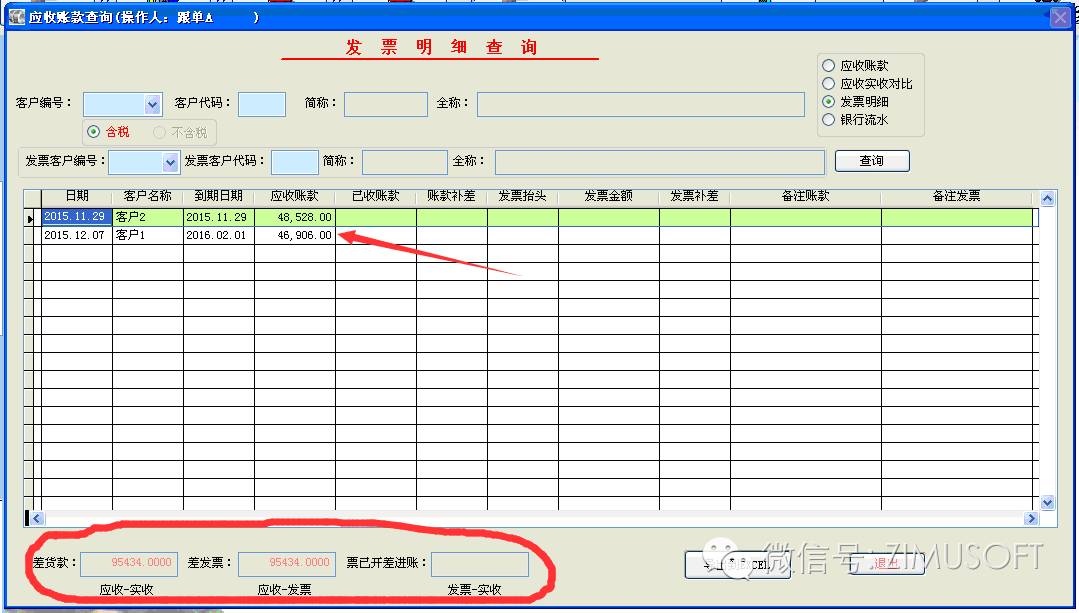Open the 客户编号 dropdown list
Image resolution: width=1079 pixels, height=613 pixels.
pos(153,104)
